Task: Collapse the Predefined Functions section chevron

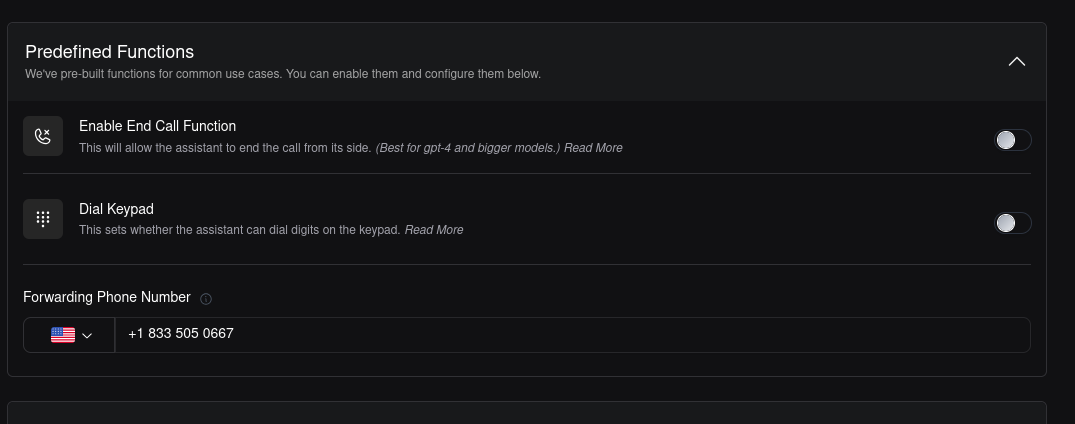Action: (1016, 62)
